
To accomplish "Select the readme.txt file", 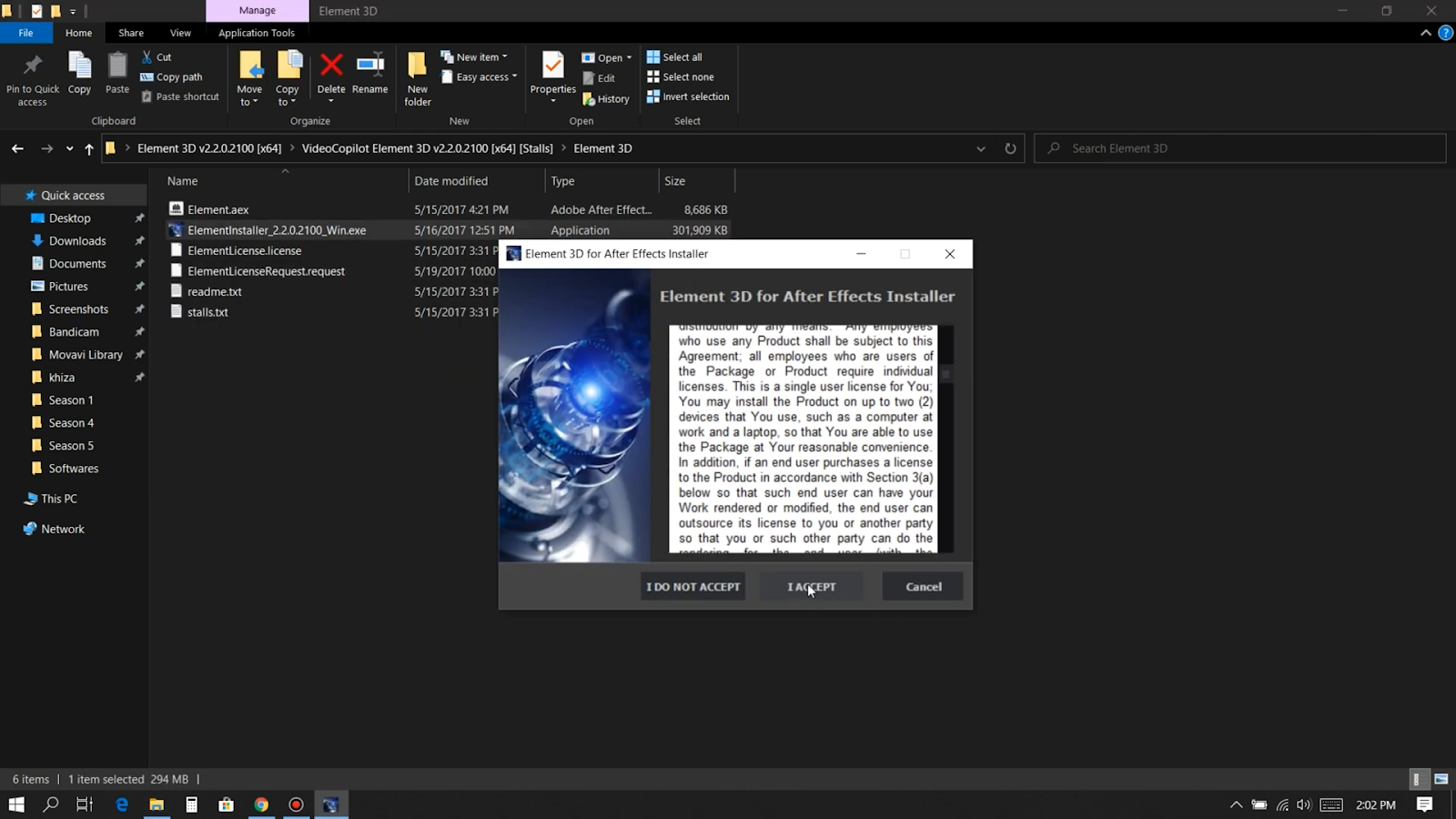I will (214, 291).
